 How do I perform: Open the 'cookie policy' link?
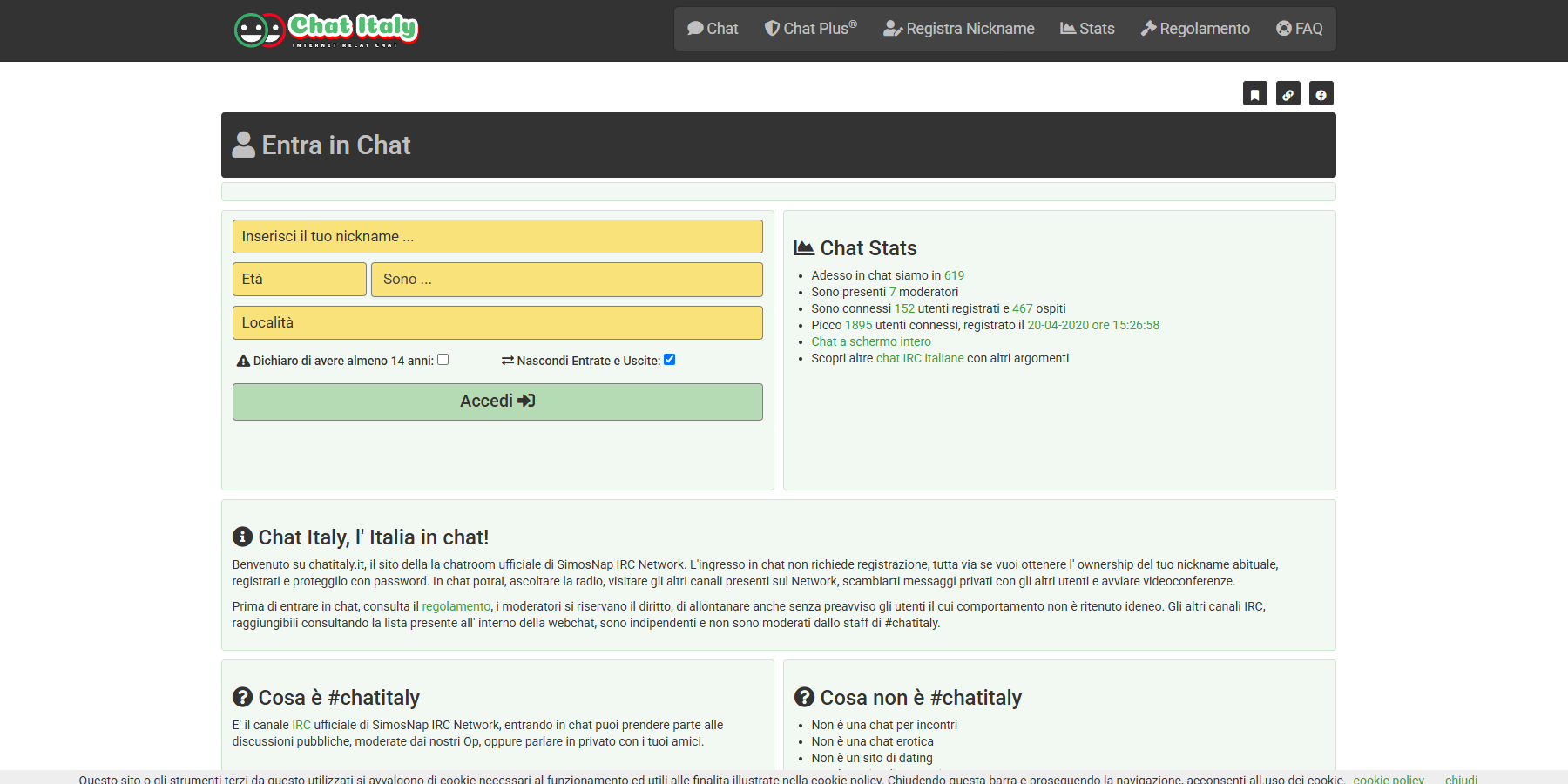coord(1389,779)
